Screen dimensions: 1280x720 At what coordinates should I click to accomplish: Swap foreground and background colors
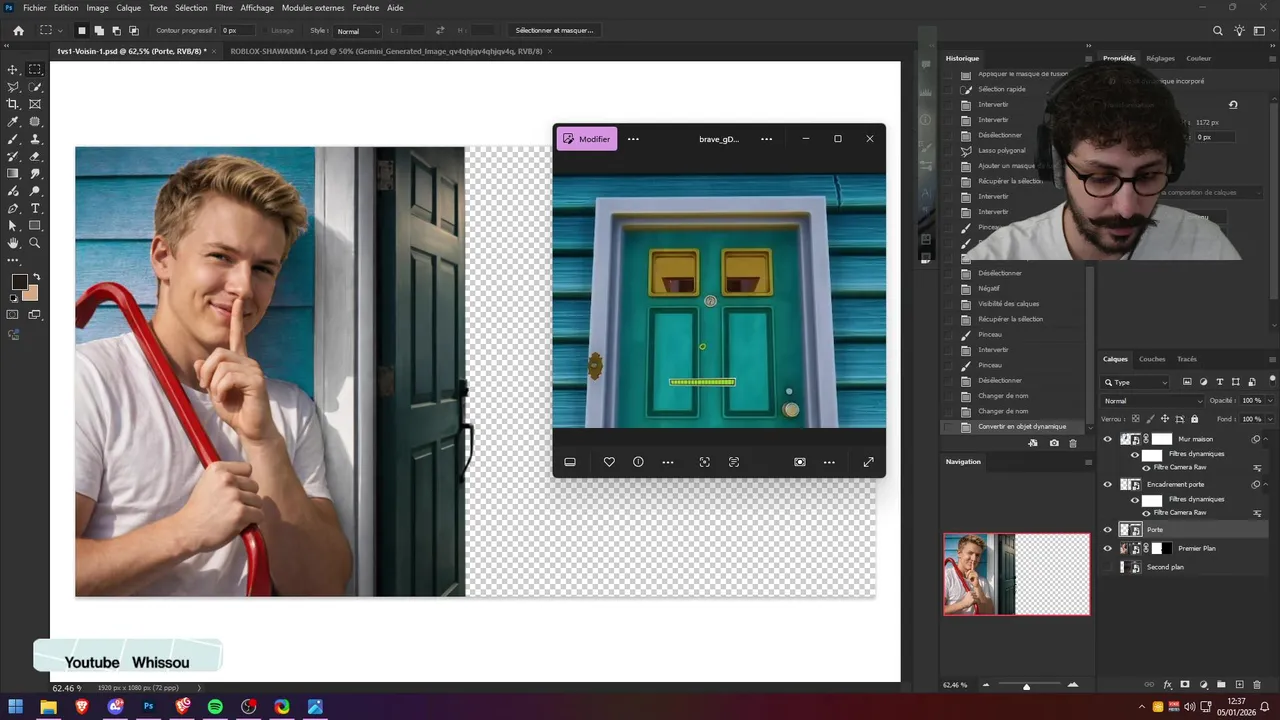(x=37, y=277)
